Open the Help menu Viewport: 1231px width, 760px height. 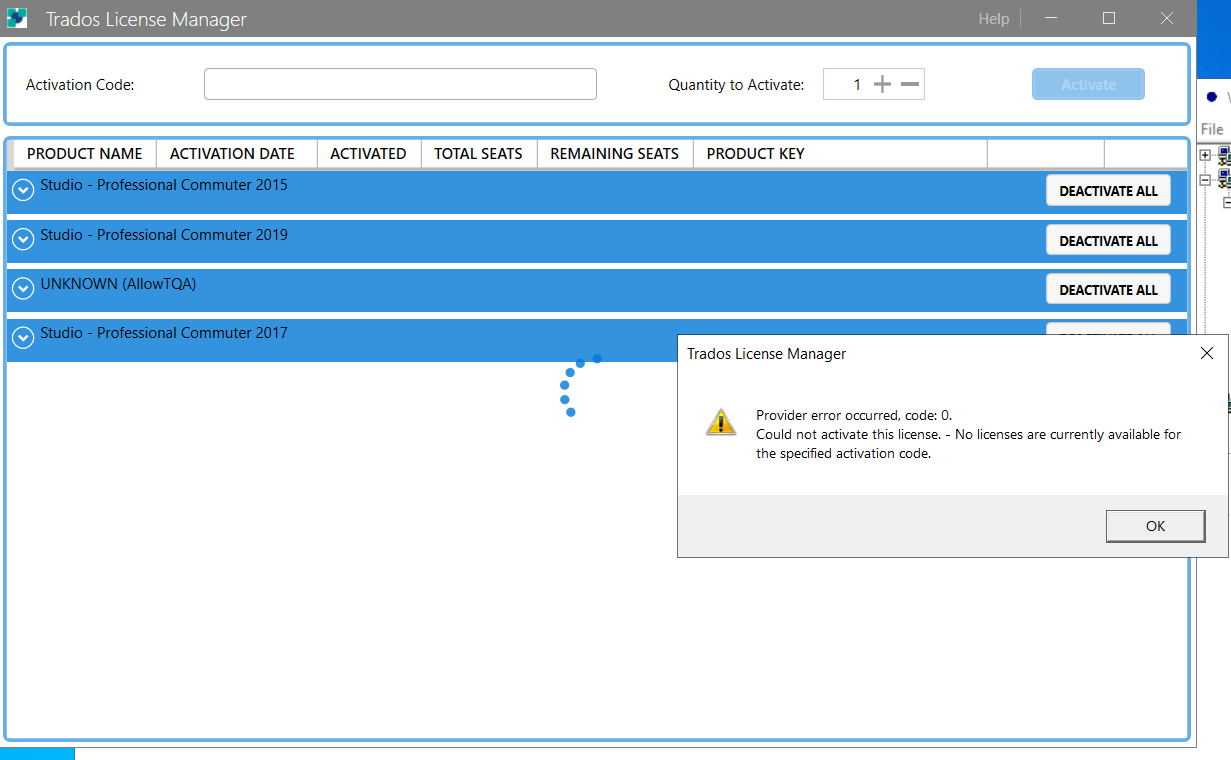click(x=993, y=18)
